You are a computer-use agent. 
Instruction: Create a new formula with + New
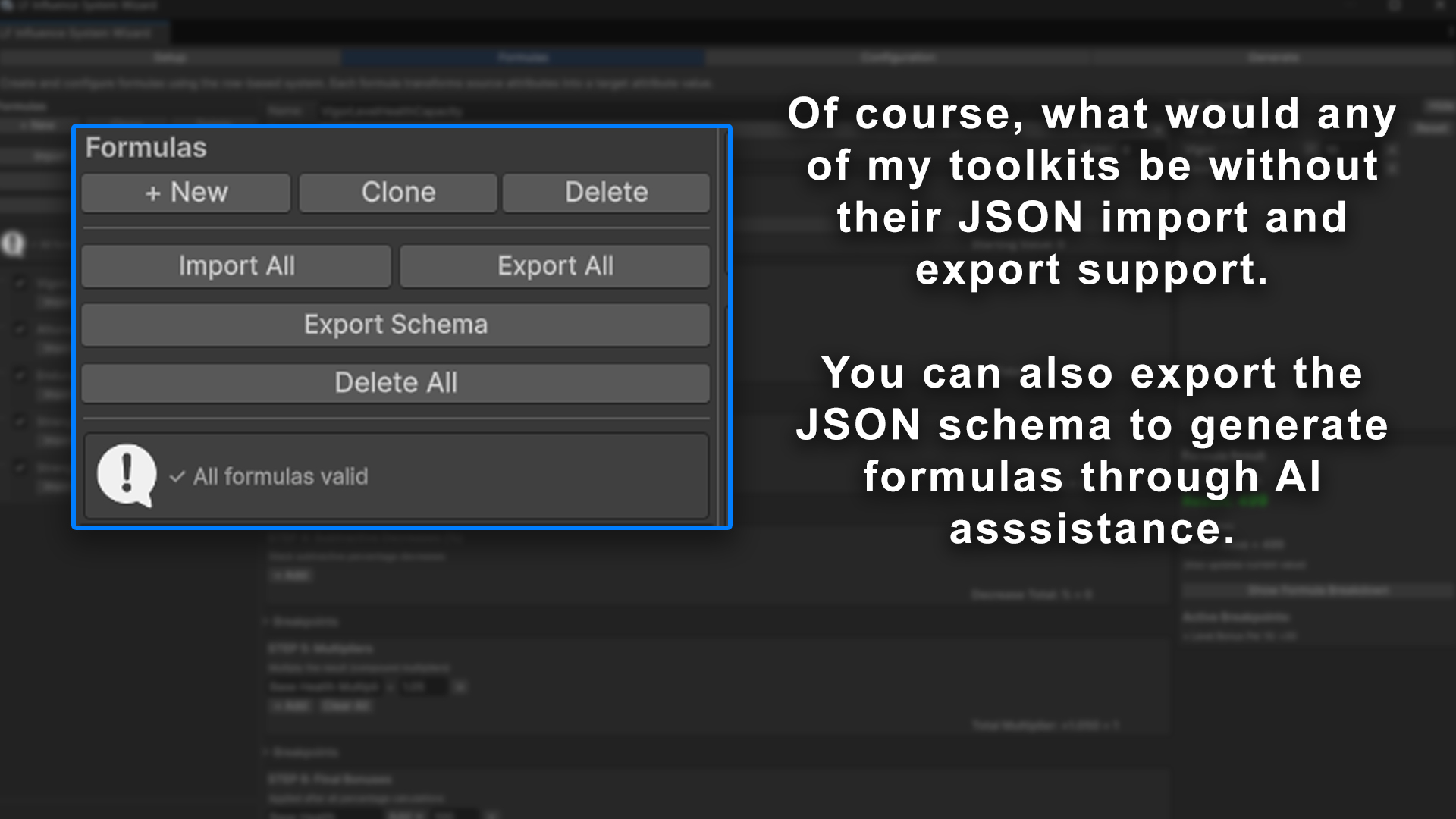click(x=185, y=193)
